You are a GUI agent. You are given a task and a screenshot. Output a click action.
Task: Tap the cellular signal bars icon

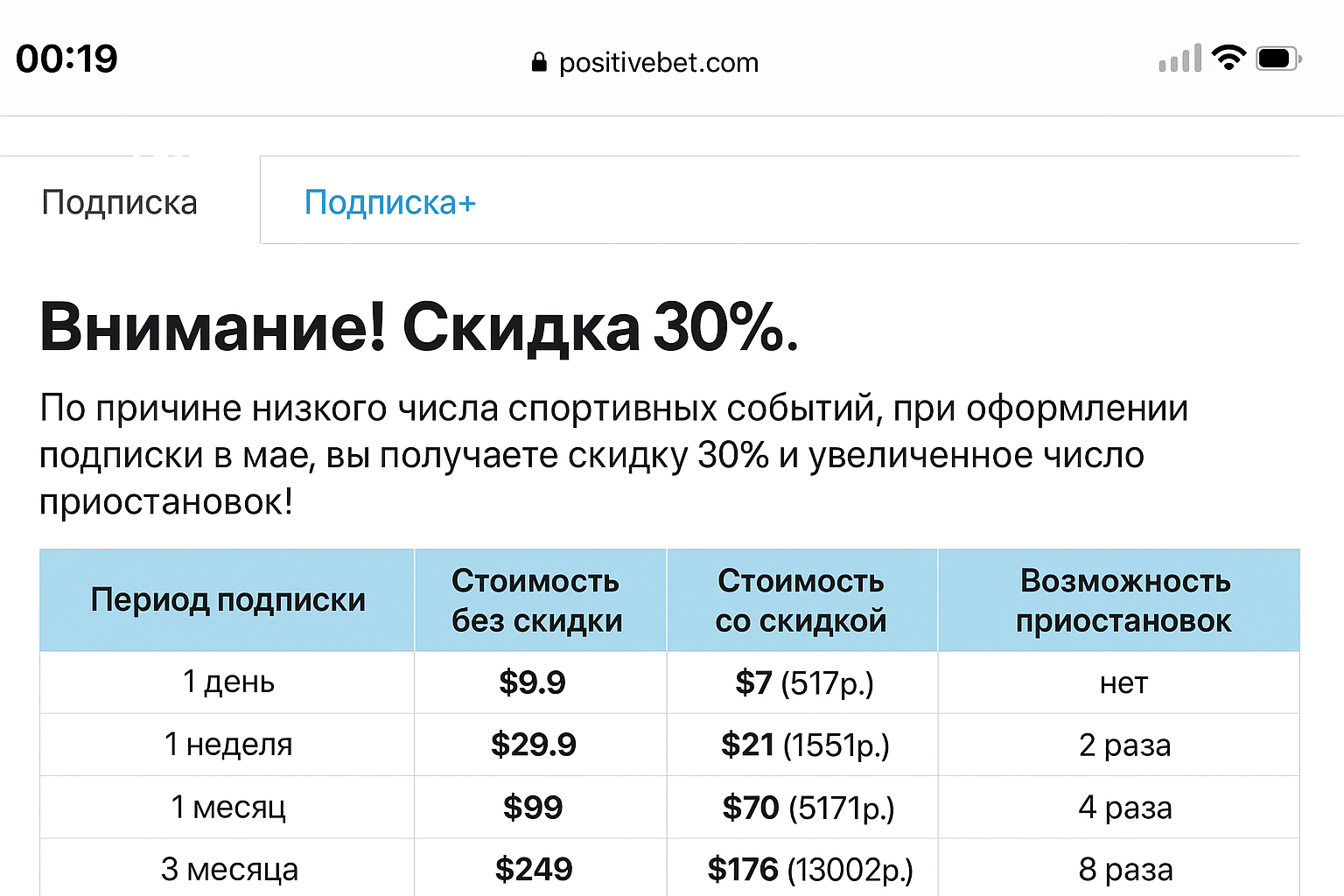click(x=1179, y=59)
